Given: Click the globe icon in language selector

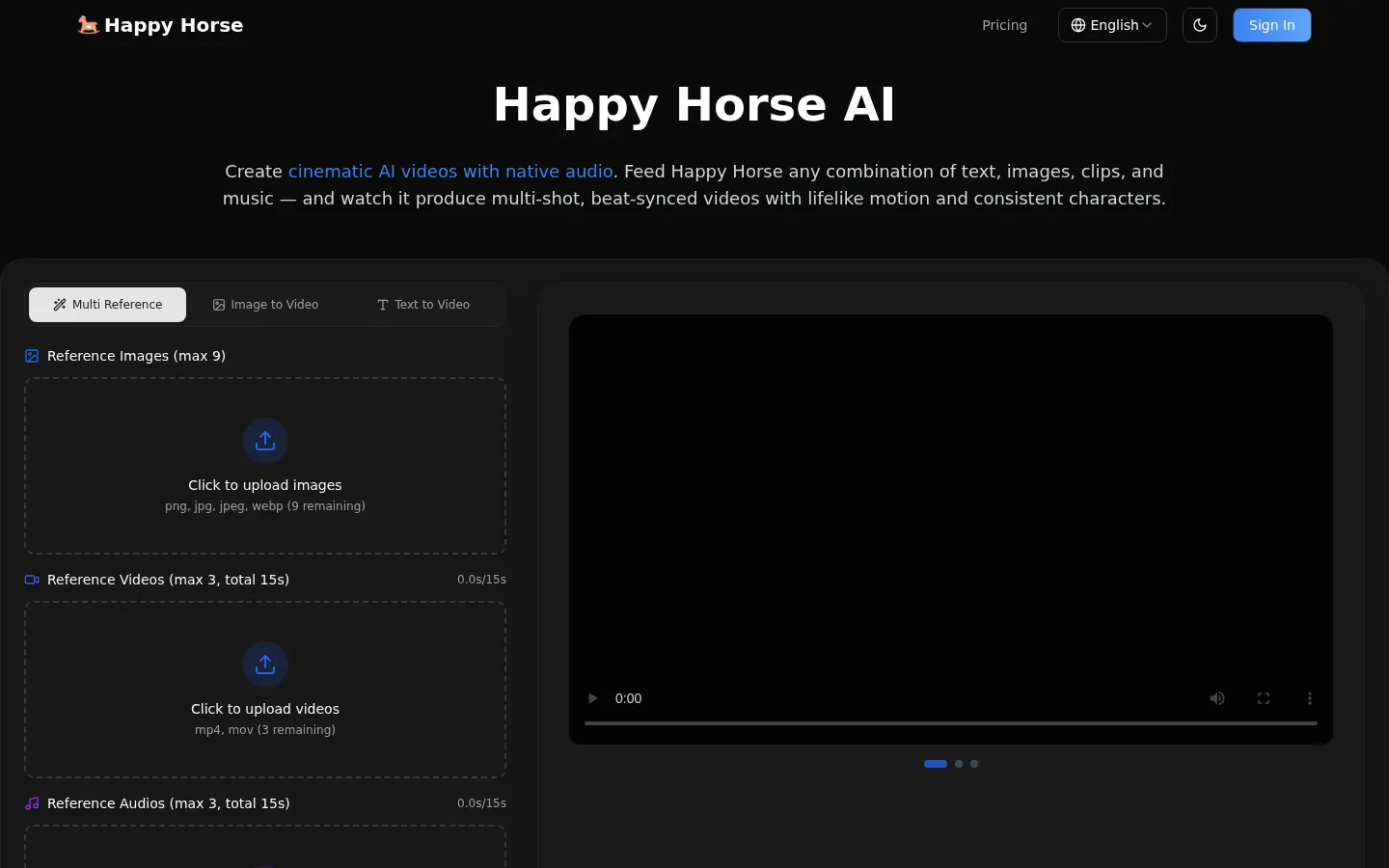Looking at the screenshot, I should point(1078,25).
